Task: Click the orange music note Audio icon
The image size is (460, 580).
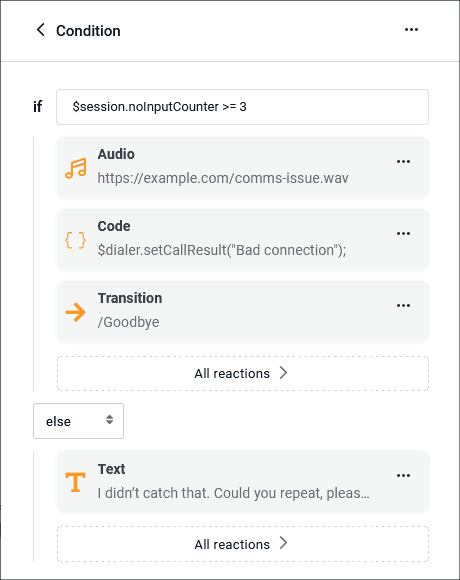Action: coord(75,168)
